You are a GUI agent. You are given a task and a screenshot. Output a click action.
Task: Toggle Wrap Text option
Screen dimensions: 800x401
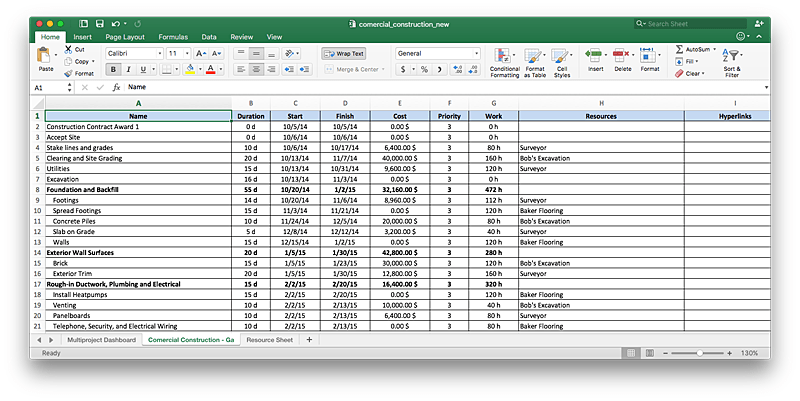[344, 54]
